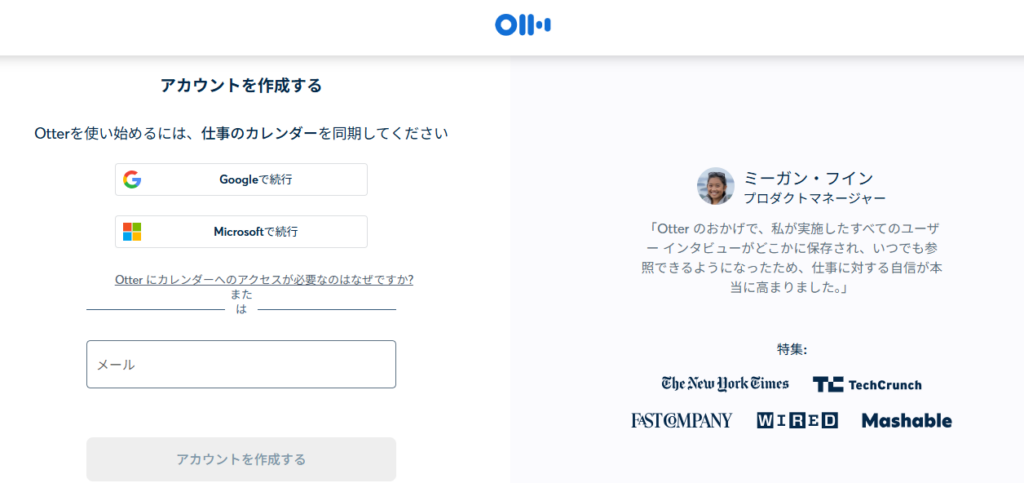Click the プロダクトマネージャー job title text
The image size is (1024, 483).
[814, 198]
